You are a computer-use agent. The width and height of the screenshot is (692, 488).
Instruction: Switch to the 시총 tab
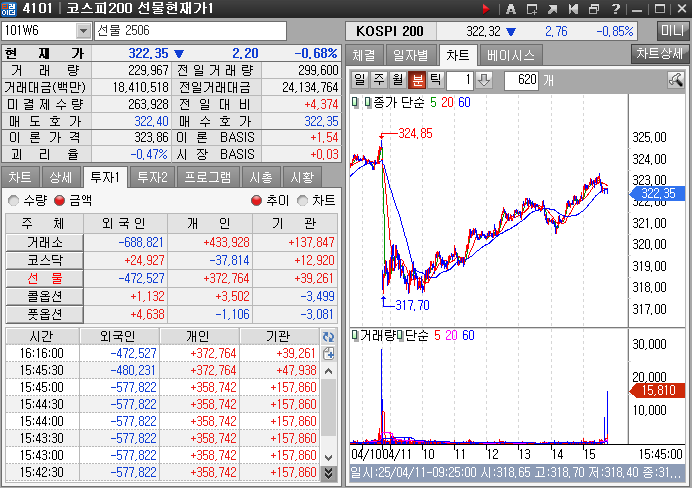coord(261,177)
